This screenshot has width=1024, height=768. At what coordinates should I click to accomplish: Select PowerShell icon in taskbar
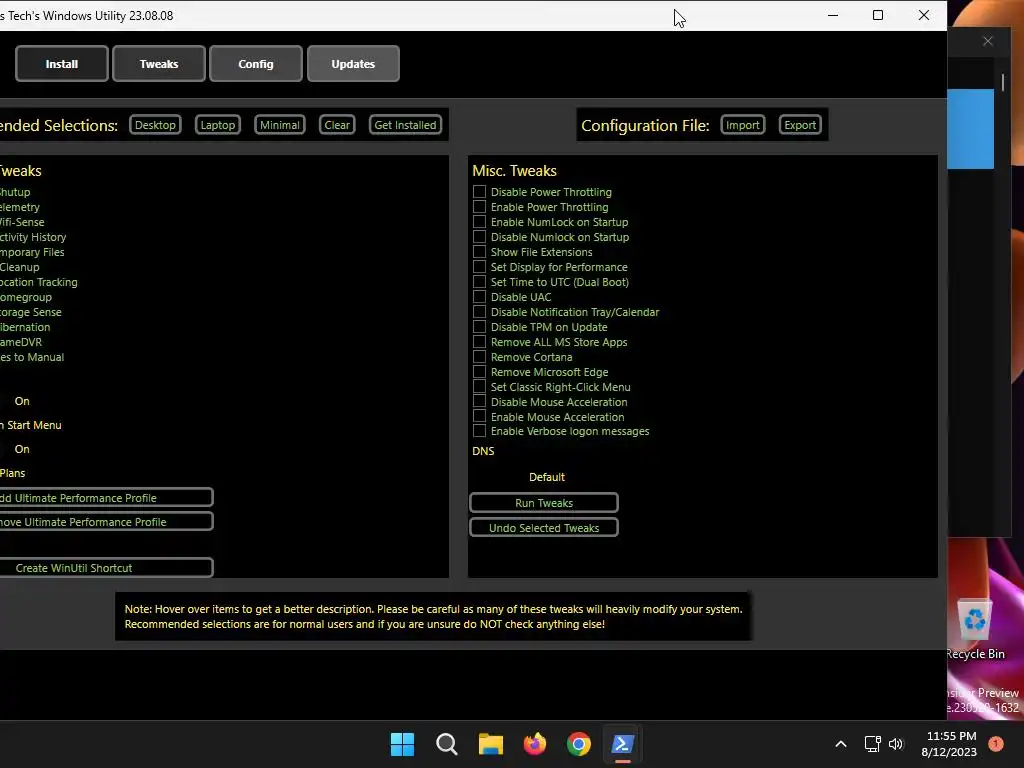(x=622, y=744)
